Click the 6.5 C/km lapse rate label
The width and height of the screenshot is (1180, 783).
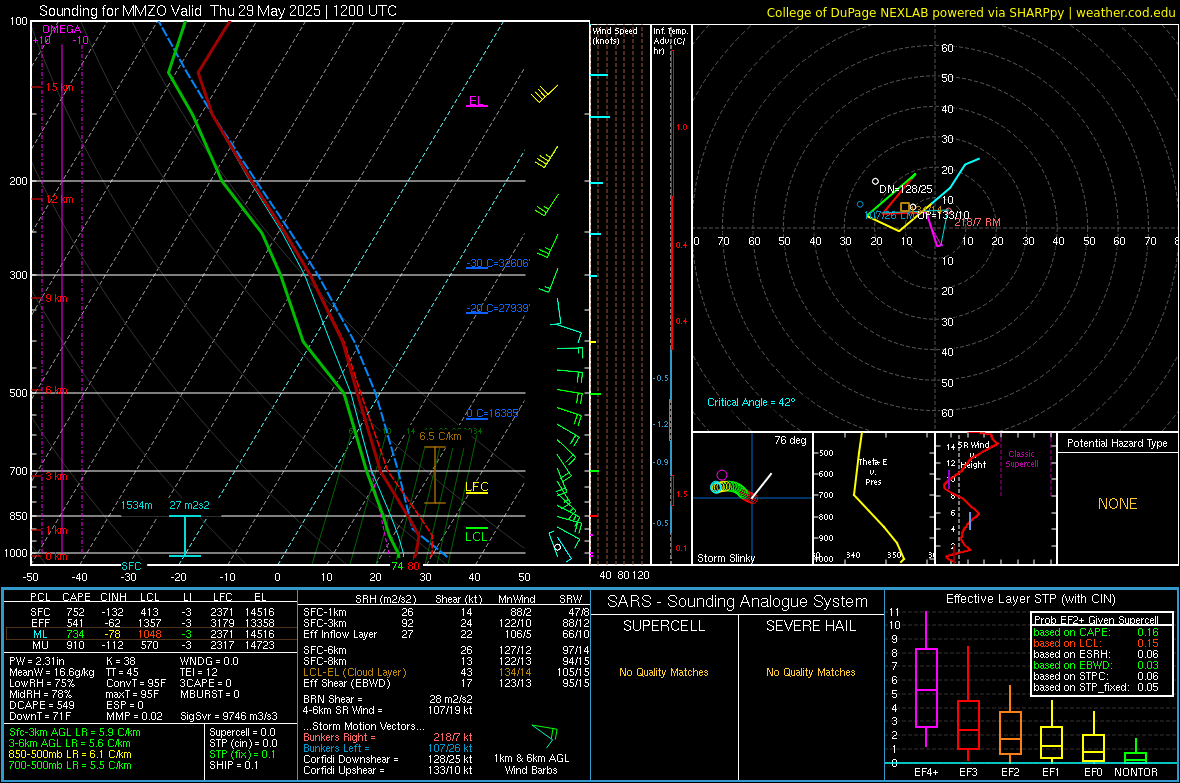click(440, 436)
